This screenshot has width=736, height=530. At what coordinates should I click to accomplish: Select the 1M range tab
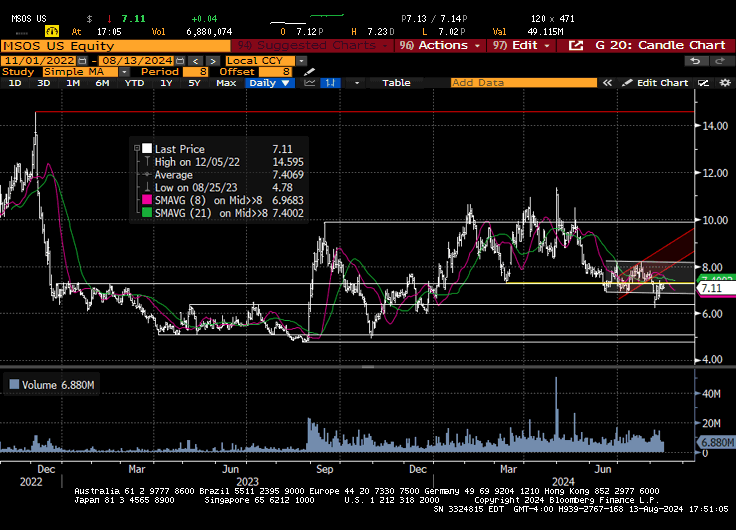point(73,83)
